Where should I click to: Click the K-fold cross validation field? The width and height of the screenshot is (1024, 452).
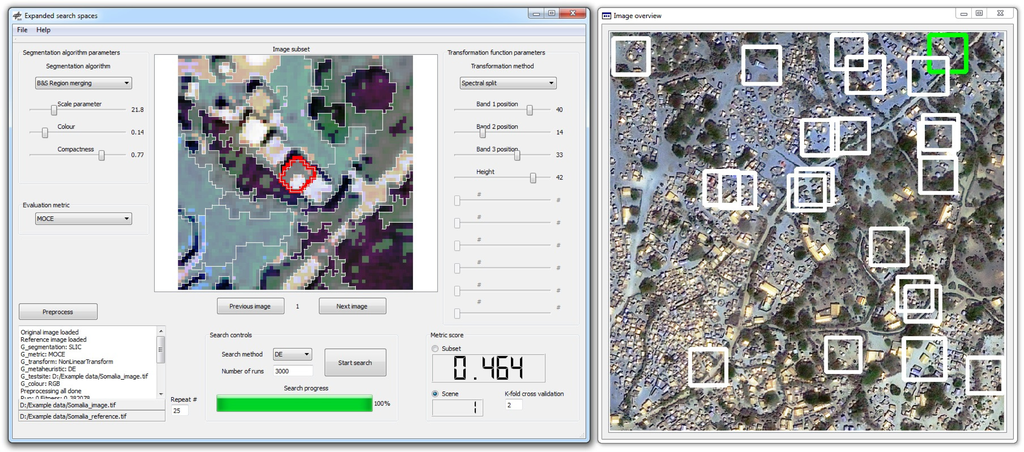coord(514,405)
